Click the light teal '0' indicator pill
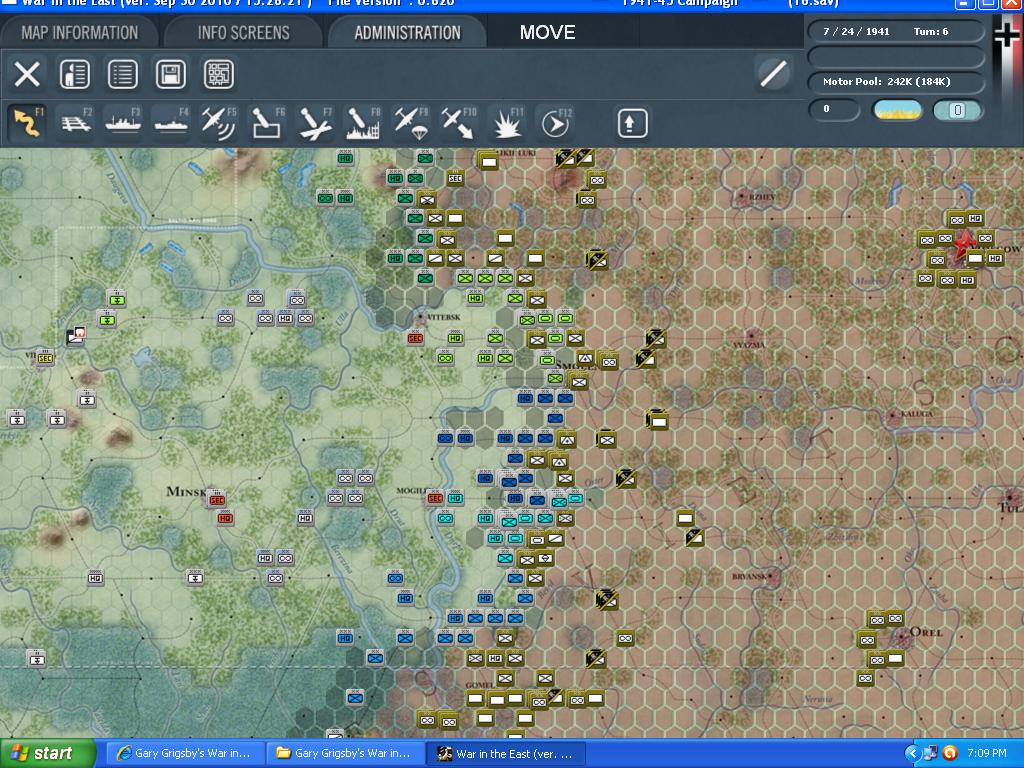This screenshot has width=1024, height=768. click(x=957, y=110)
